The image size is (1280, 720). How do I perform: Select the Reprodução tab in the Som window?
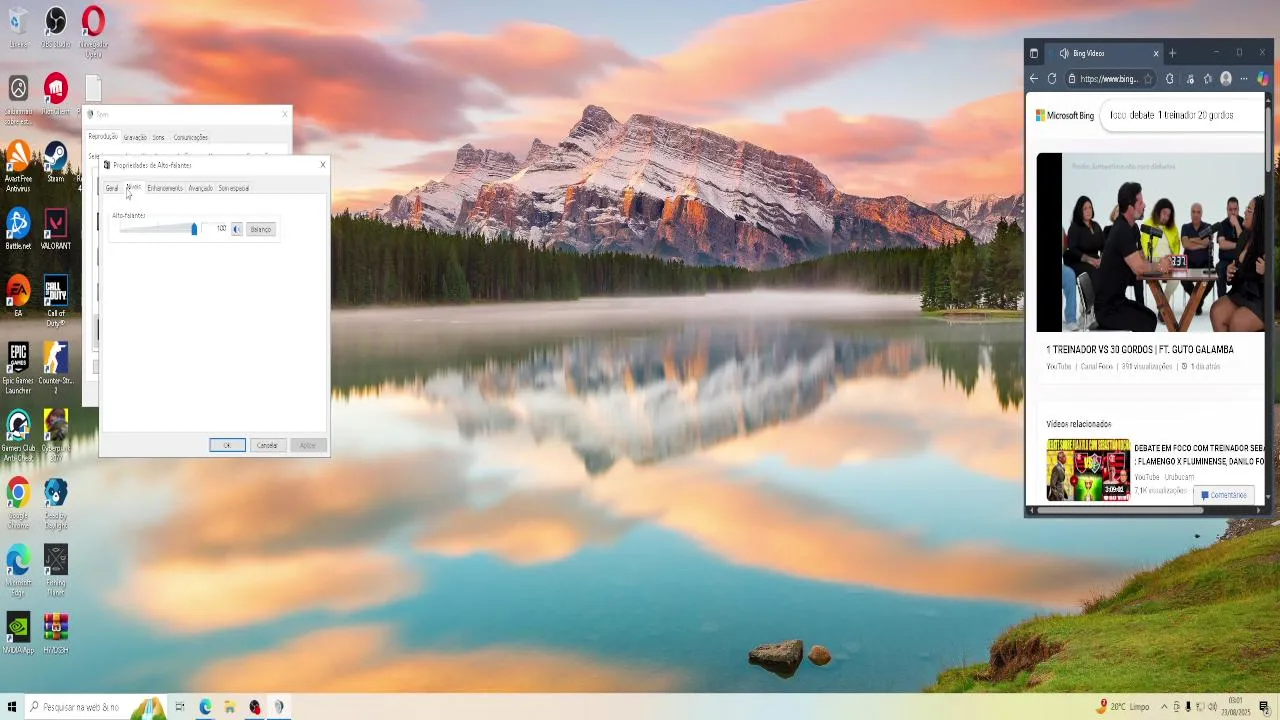click(103, 136)
